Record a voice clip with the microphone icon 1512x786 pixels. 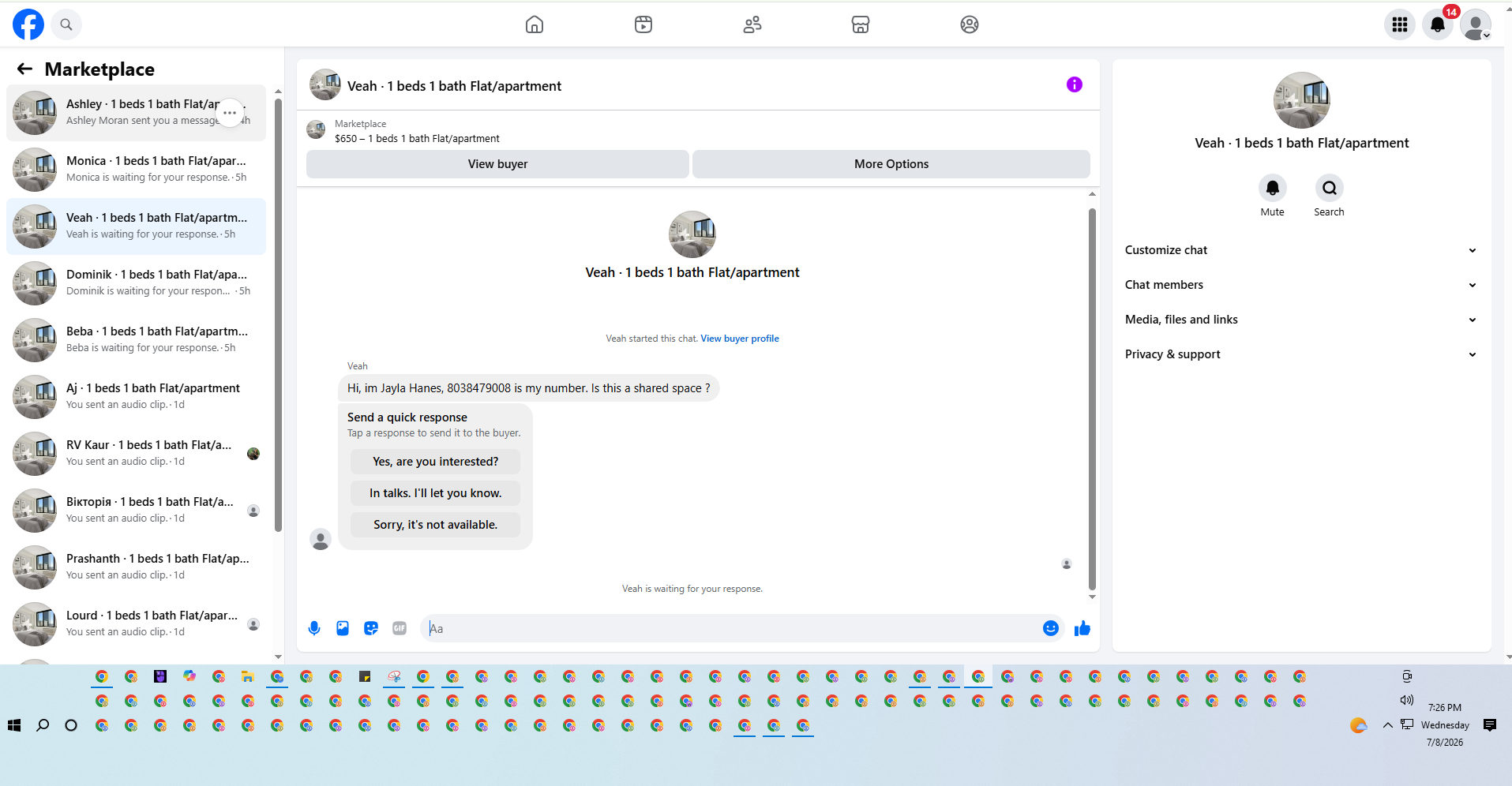pos(314,628)
